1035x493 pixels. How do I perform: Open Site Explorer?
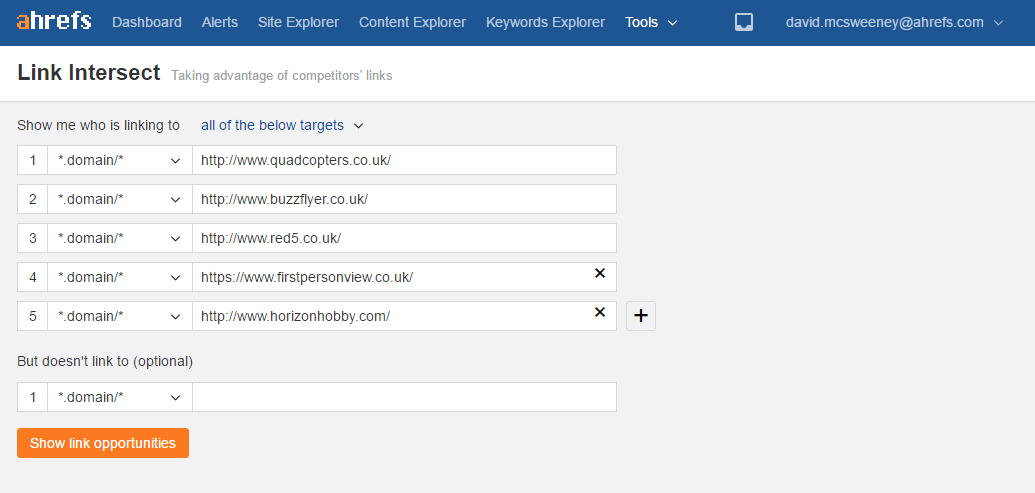(x=298, y=22)
